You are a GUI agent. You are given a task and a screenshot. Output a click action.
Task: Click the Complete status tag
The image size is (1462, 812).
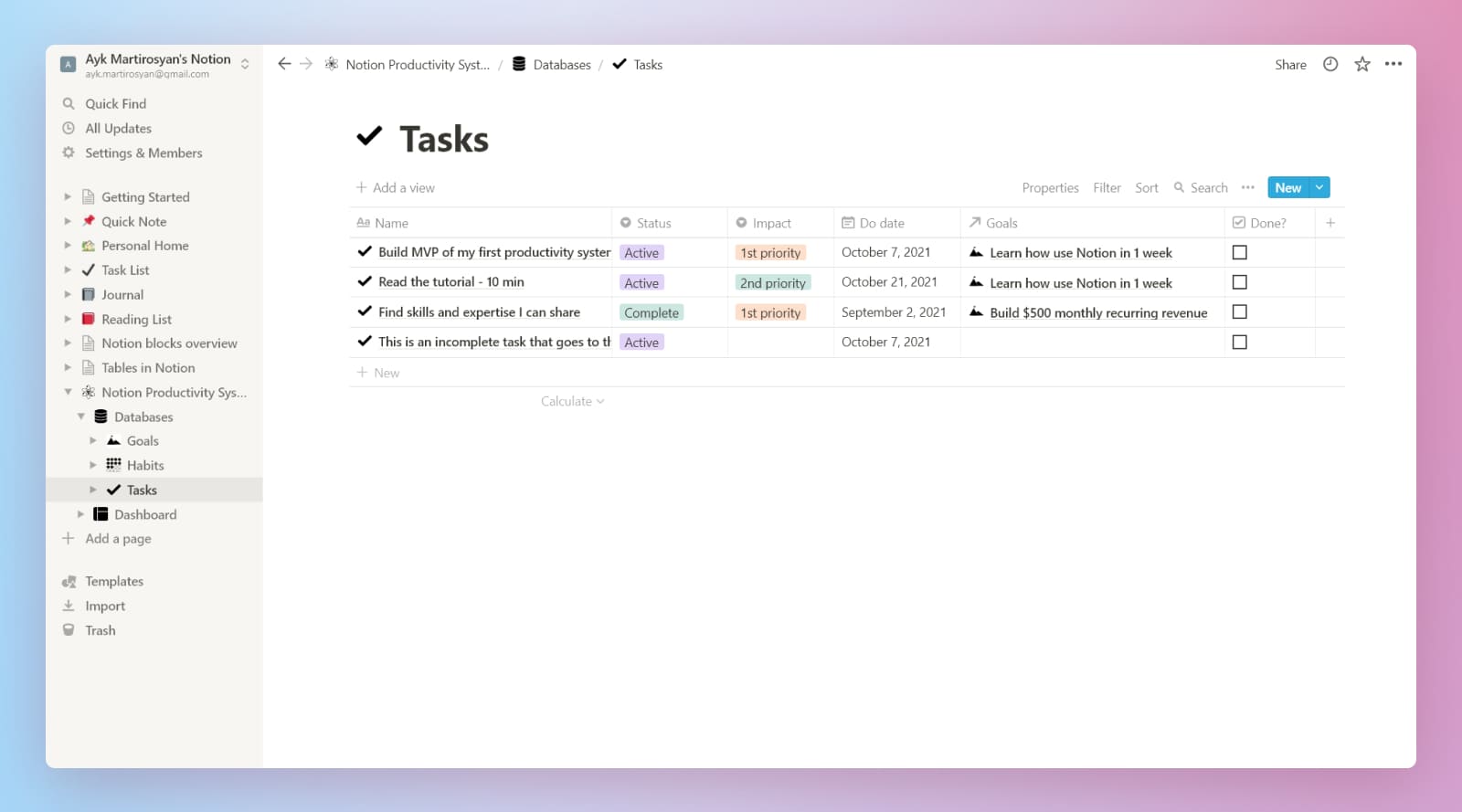[x=652, y=312]
